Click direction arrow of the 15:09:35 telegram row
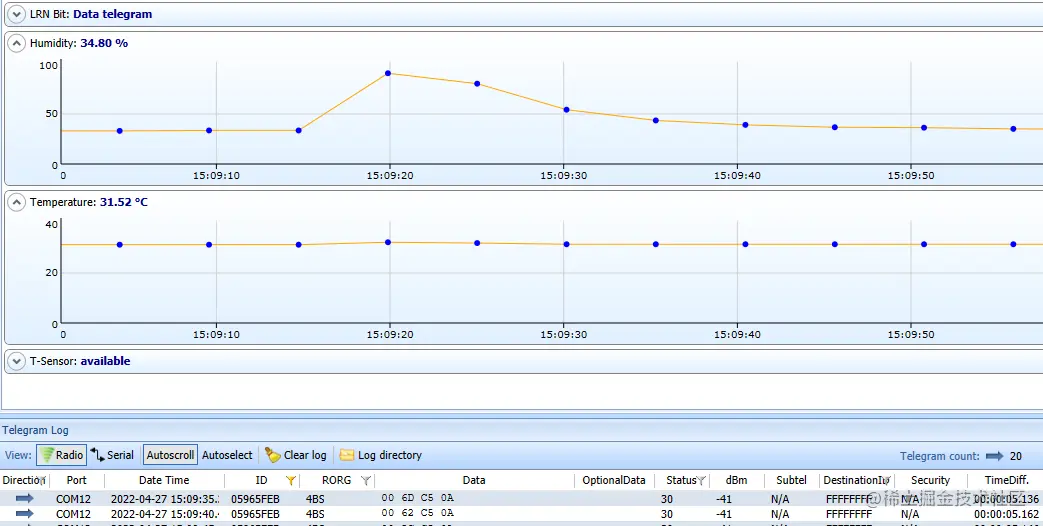Image resolution: width=1043 pixels, height=526 pixels. [25, 498]
